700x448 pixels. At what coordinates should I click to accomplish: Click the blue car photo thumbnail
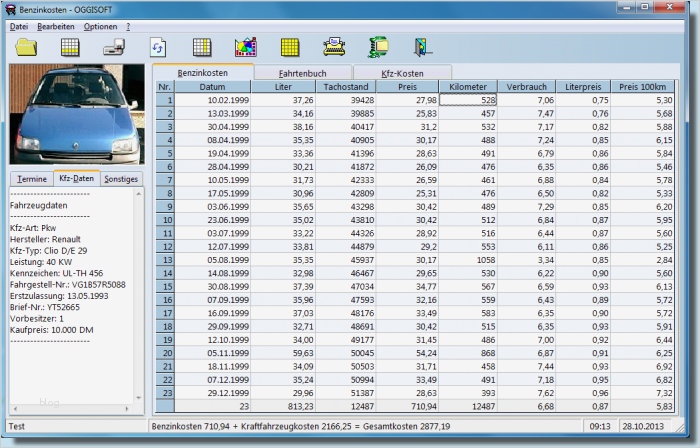click(x=76, y=114)
